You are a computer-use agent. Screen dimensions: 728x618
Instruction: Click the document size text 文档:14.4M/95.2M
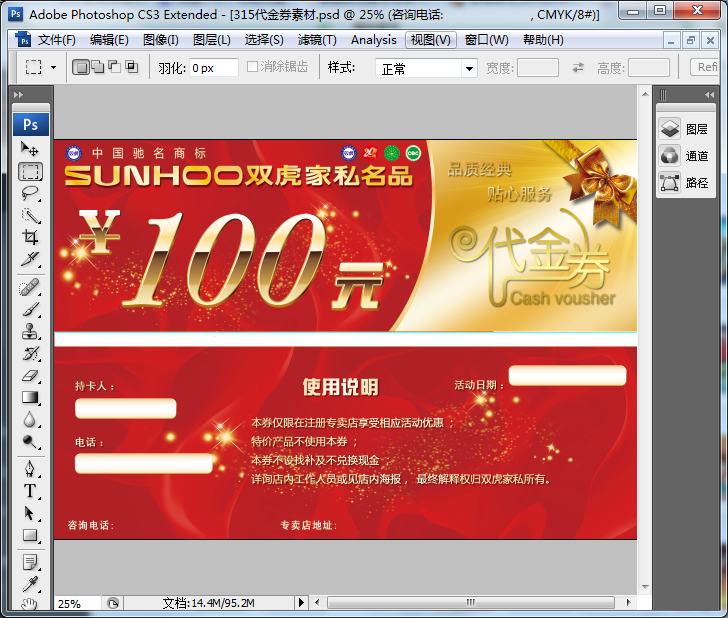tap(208, 603)
